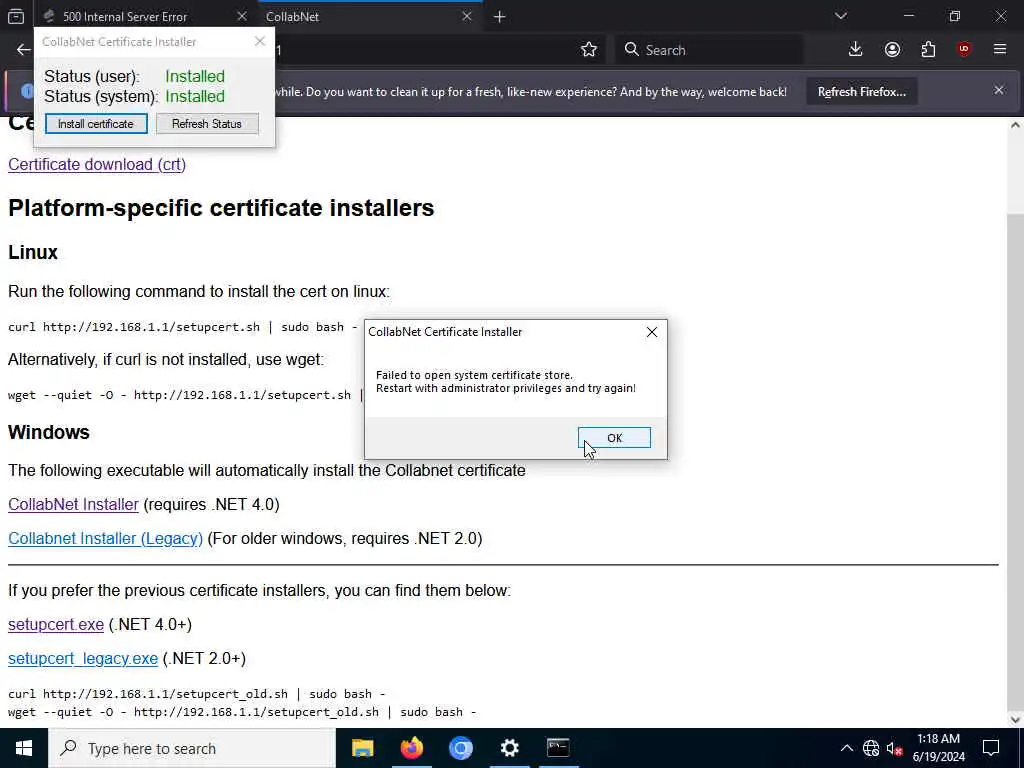Go back with the browser back arrow
The image size is (1024, 768).
[x=24, y=50]
